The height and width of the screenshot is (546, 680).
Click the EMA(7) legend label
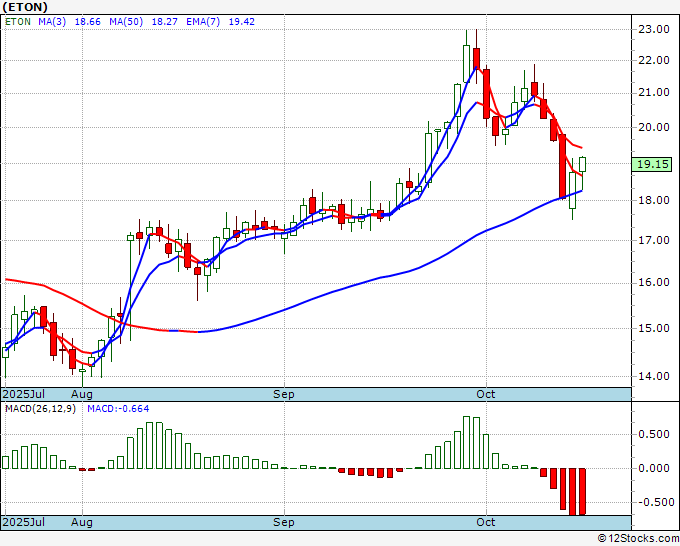click(x=203, y=22)
